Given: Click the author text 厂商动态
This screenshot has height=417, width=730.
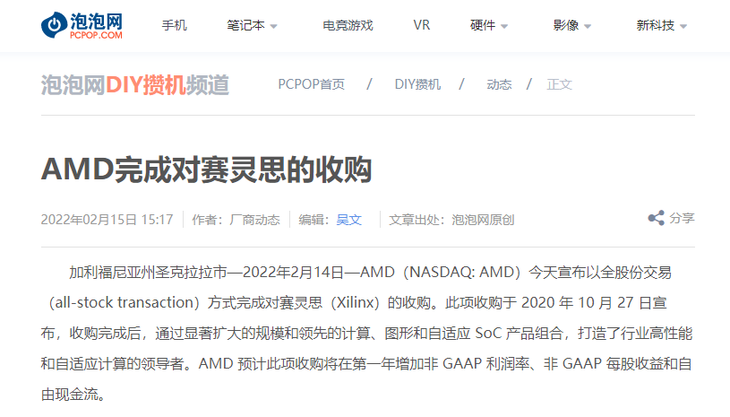Looking at the screenshot, I should click(255, 219).
